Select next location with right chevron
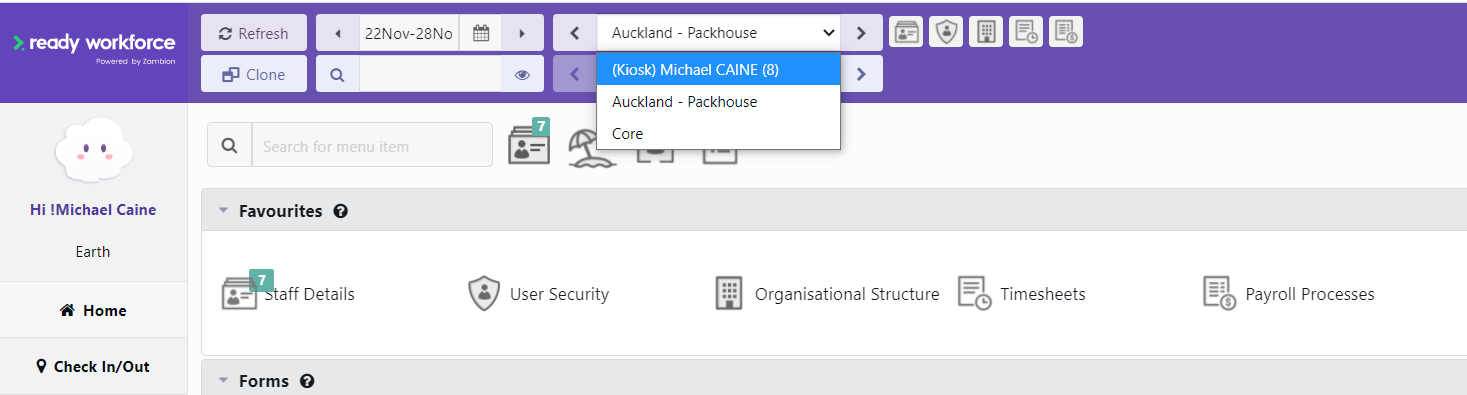1467x395 pixels. tap(861, 33)
